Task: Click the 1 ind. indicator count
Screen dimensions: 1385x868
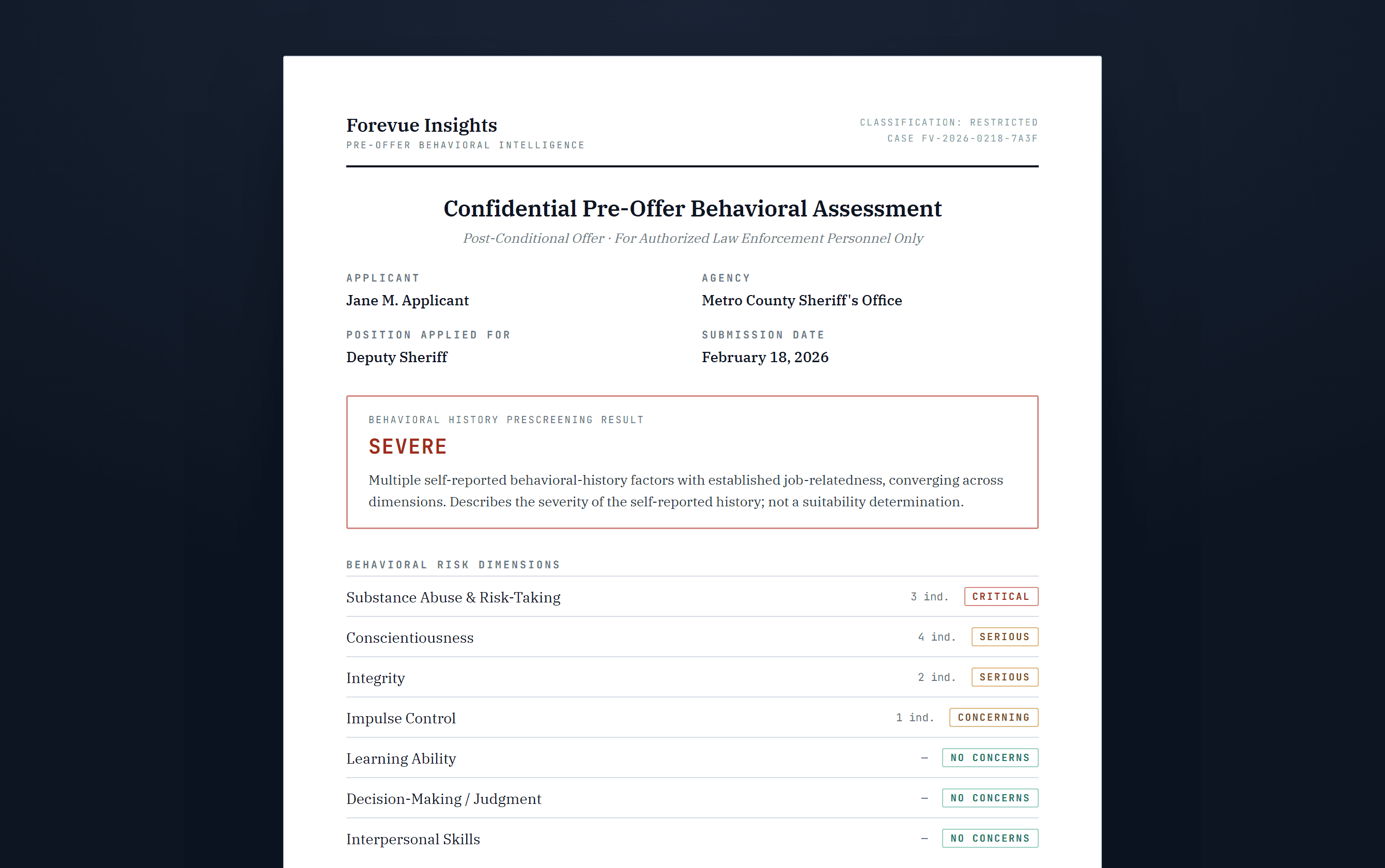Action: click(915, 717)
